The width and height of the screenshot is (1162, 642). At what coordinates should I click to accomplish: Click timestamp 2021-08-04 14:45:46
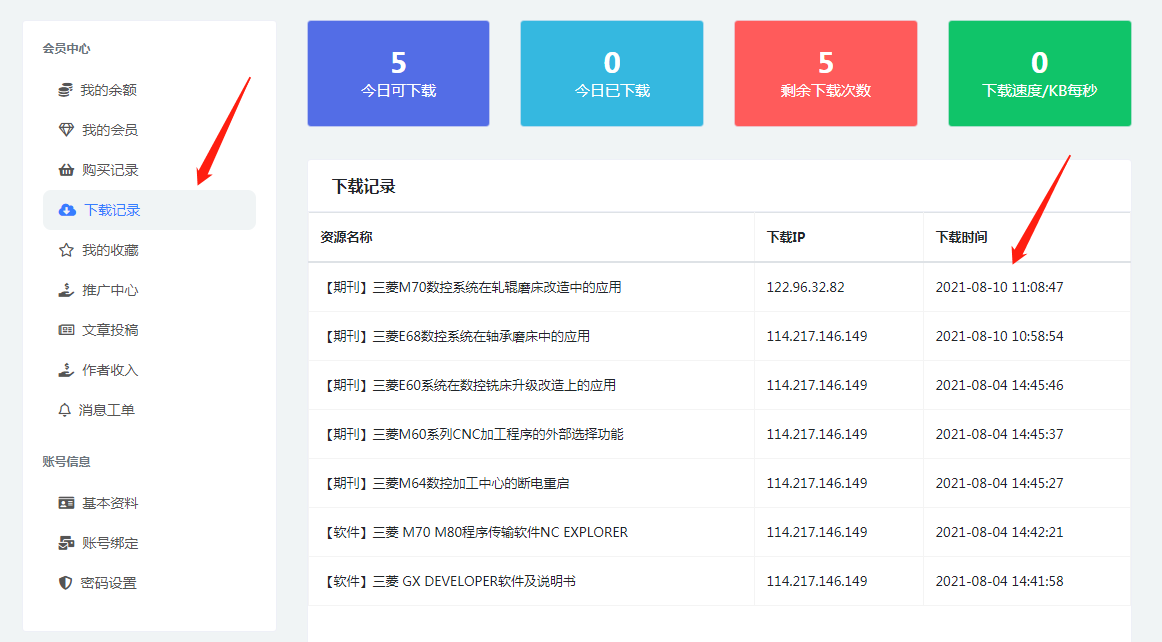999,385
